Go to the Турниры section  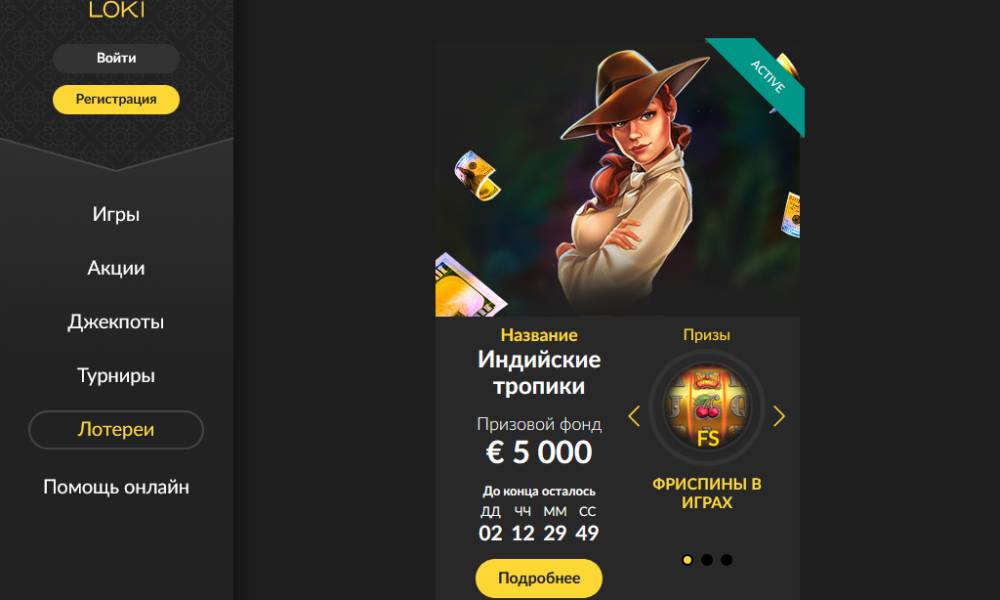116,375
